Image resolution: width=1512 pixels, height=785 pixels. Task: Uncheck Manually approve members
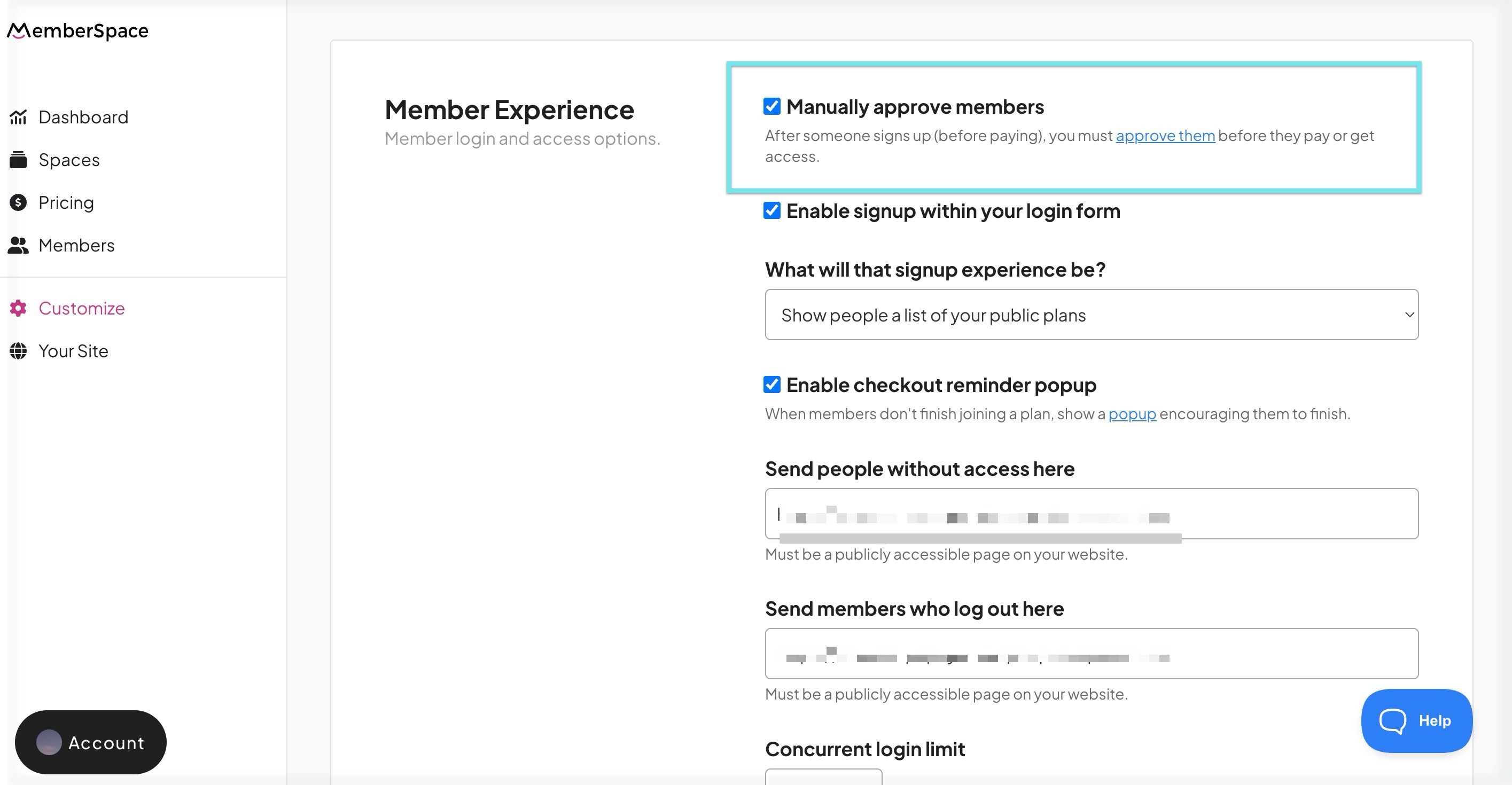click(772, 107)
